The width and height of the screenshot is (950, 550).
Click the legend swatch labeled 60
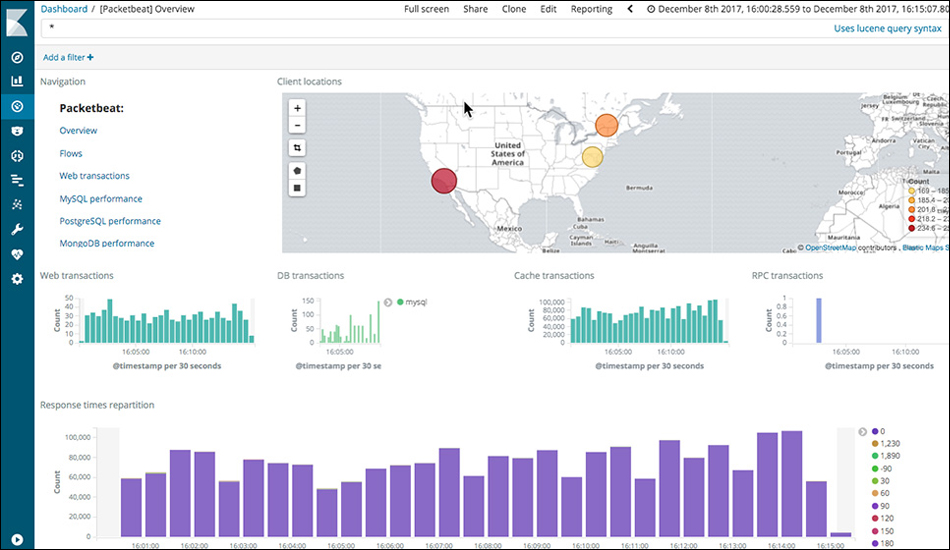coord(875,494)
